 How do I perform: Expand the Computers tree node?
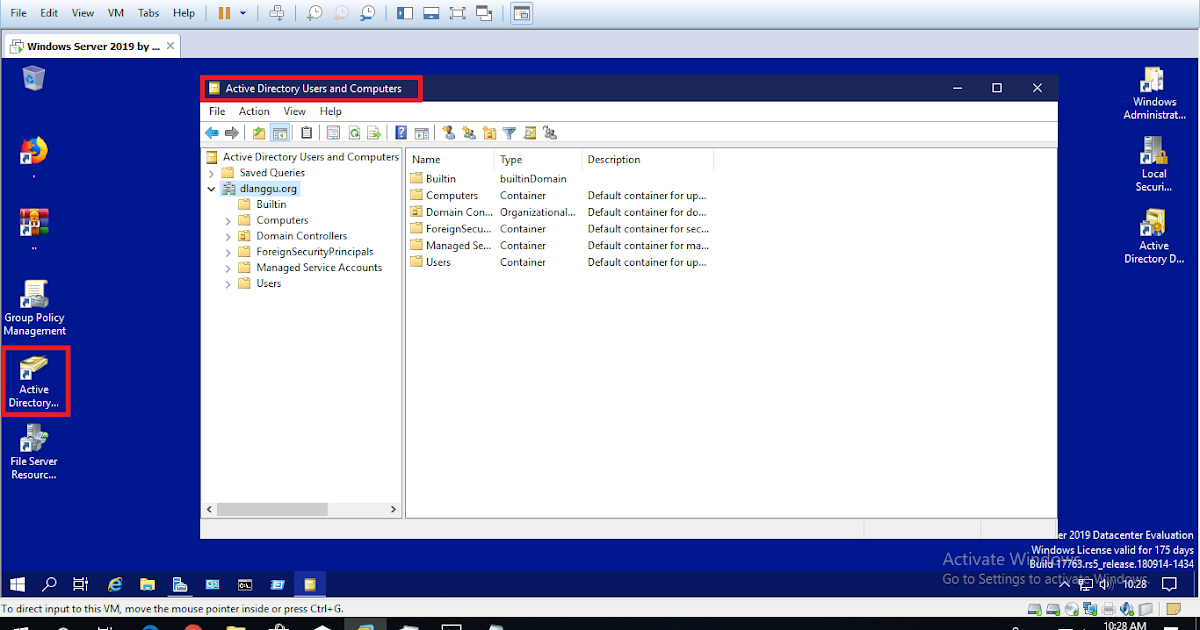click(x=228, y=220)
